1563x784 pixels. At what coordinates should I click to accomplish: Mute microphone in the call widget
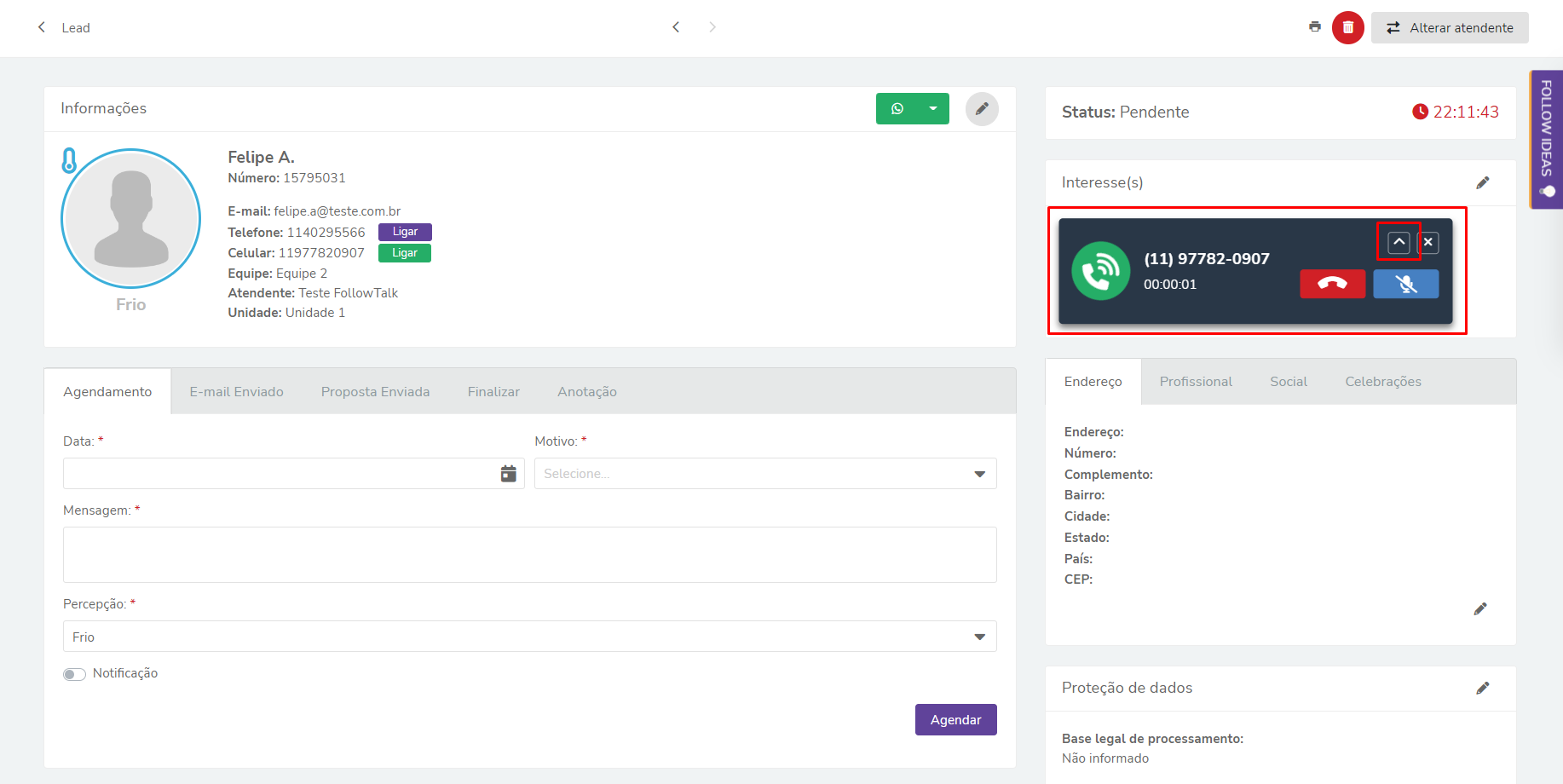[x=1405, y=284]
